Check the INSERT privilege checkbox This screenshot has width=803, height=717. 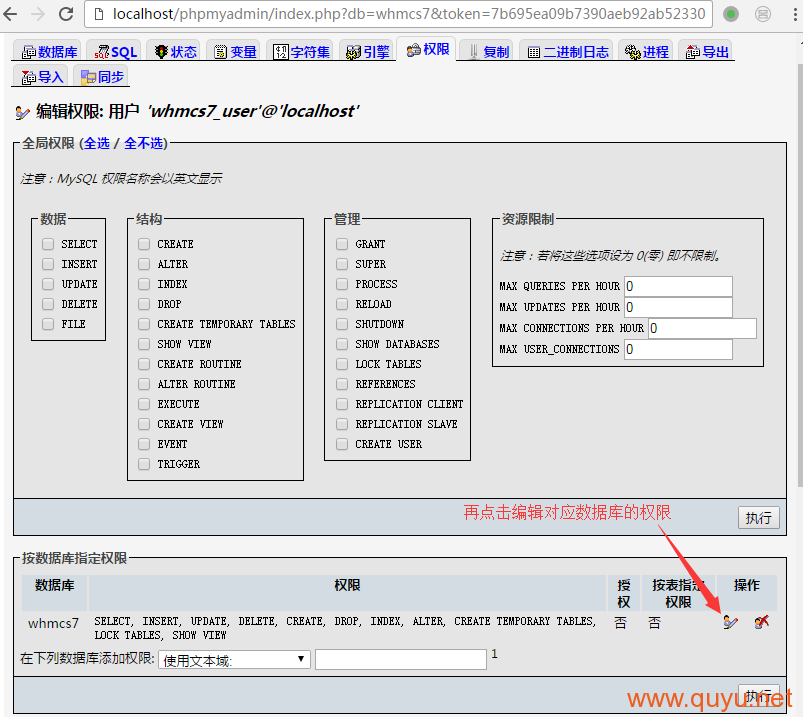pos(48,264)
